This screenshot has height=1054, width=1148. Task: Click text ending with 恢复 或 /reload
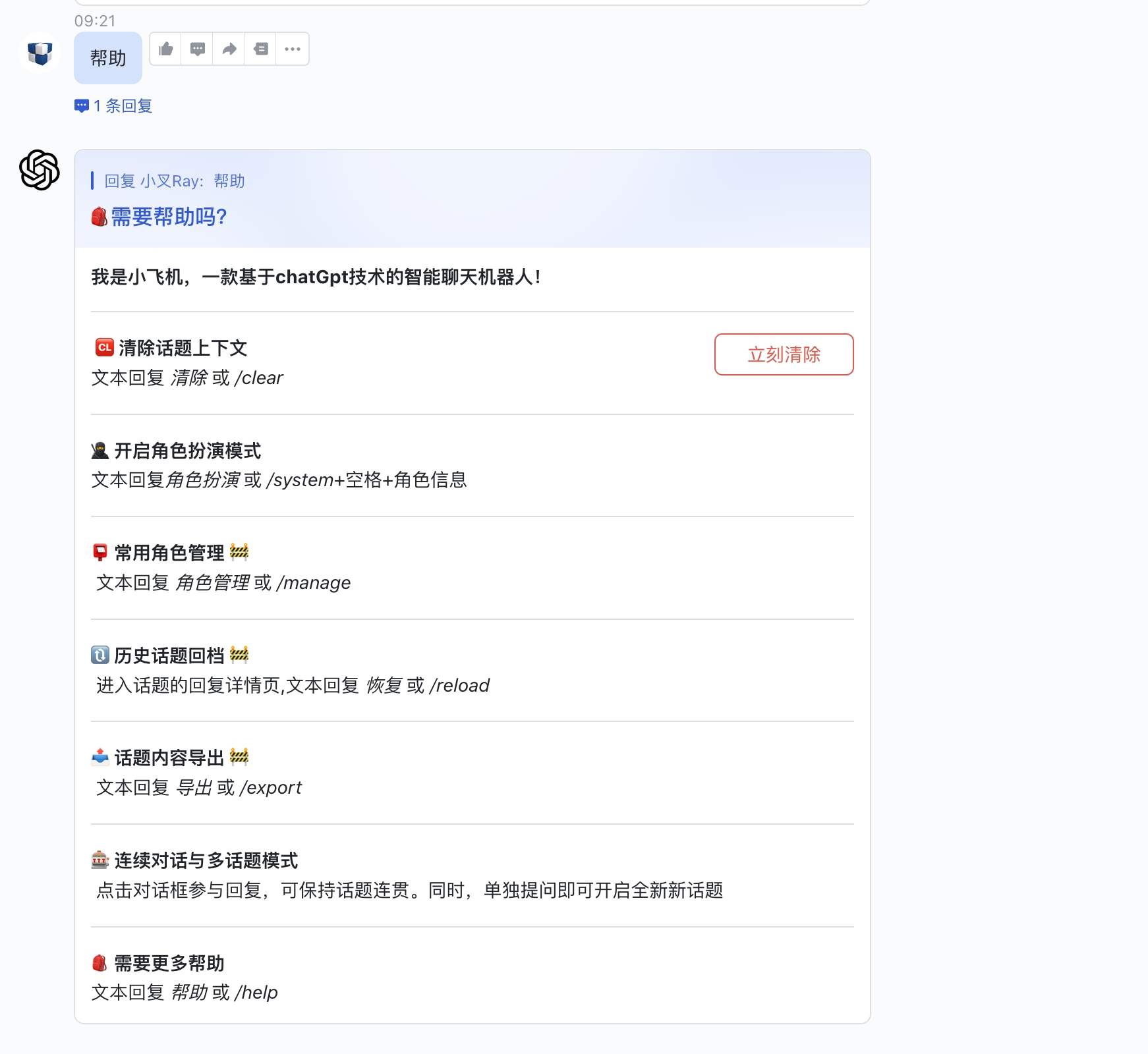click(x=293, y=686)
